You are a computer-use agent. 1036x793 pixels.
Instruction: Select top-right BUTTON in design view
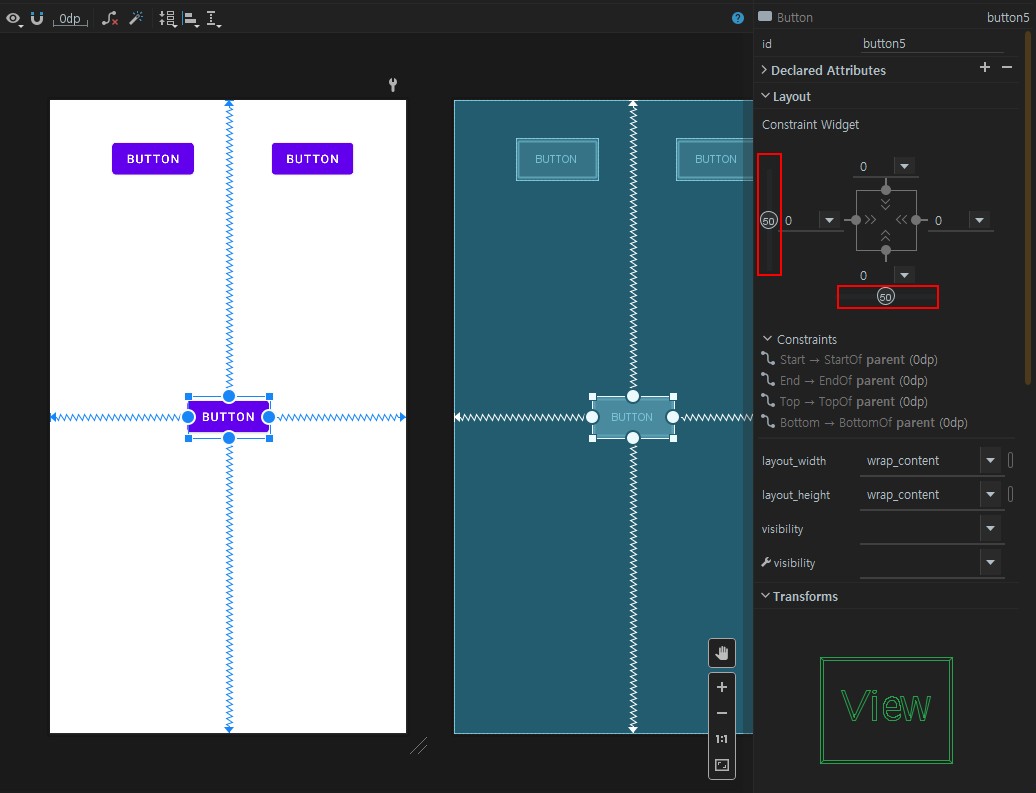pos(312,159)
